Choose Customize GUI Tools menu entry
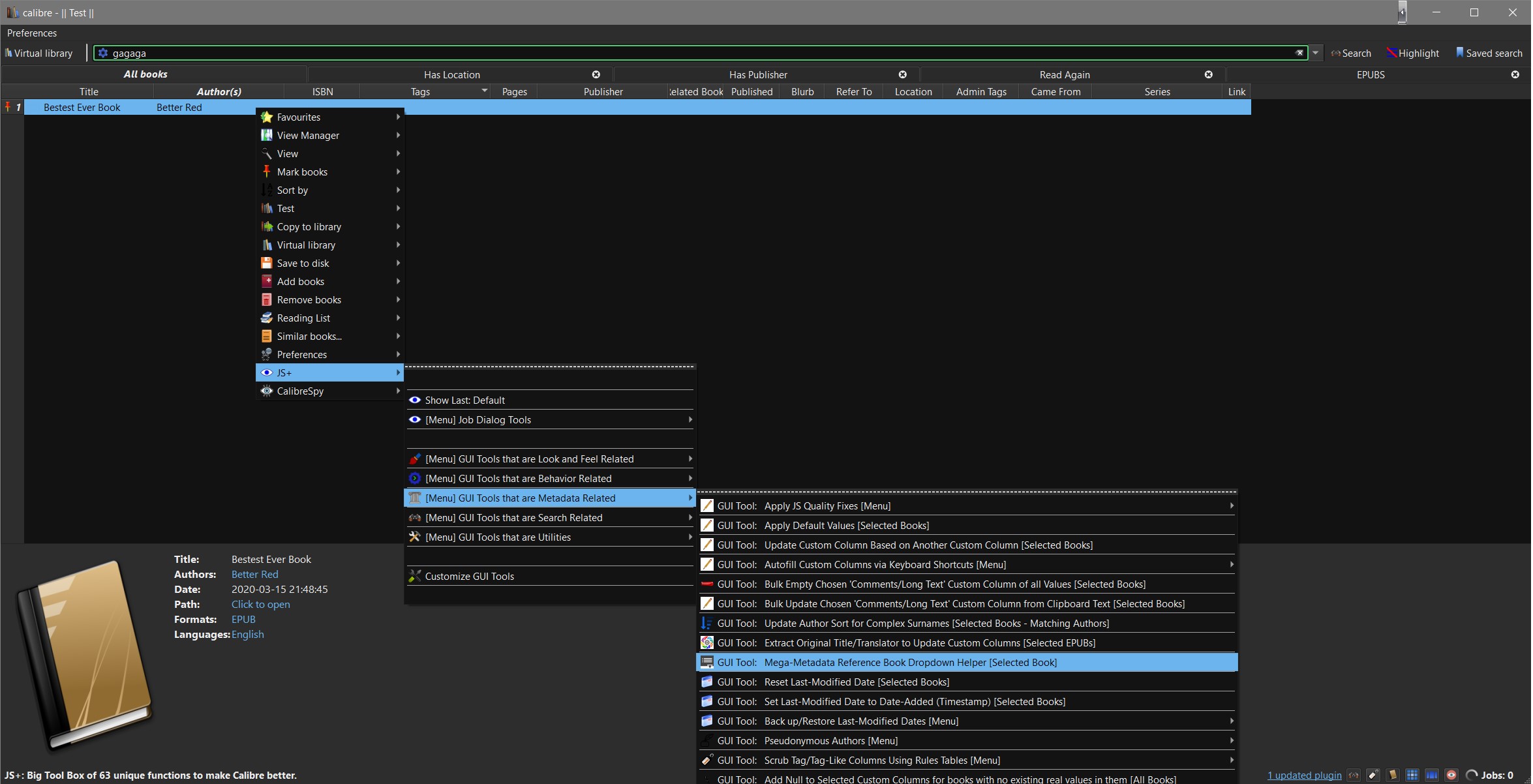1533x784 pixels. pyautogui.click(x=469, y=576)
